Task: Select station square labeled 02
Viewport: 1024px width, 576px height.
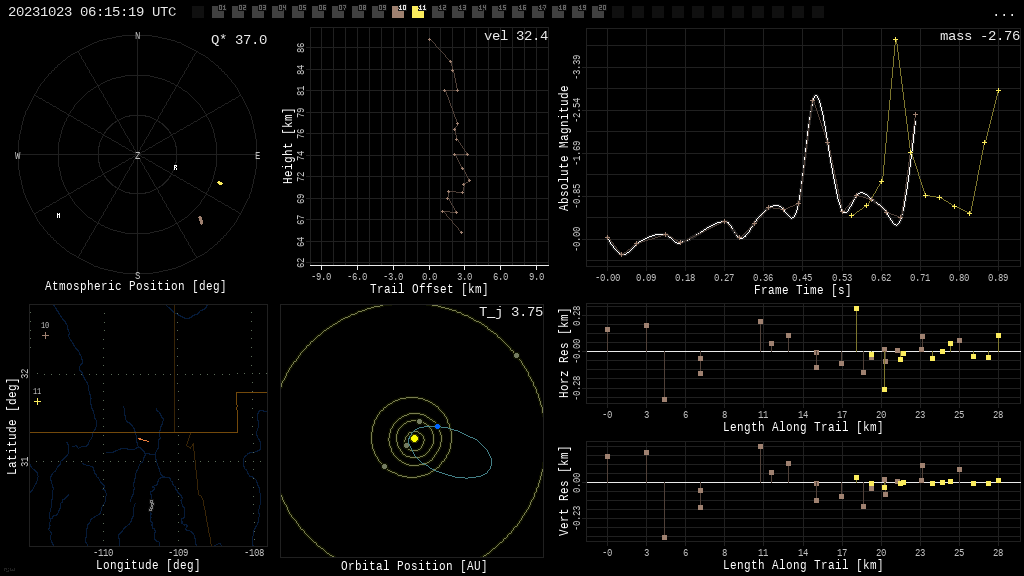Action: coord(238,12)
